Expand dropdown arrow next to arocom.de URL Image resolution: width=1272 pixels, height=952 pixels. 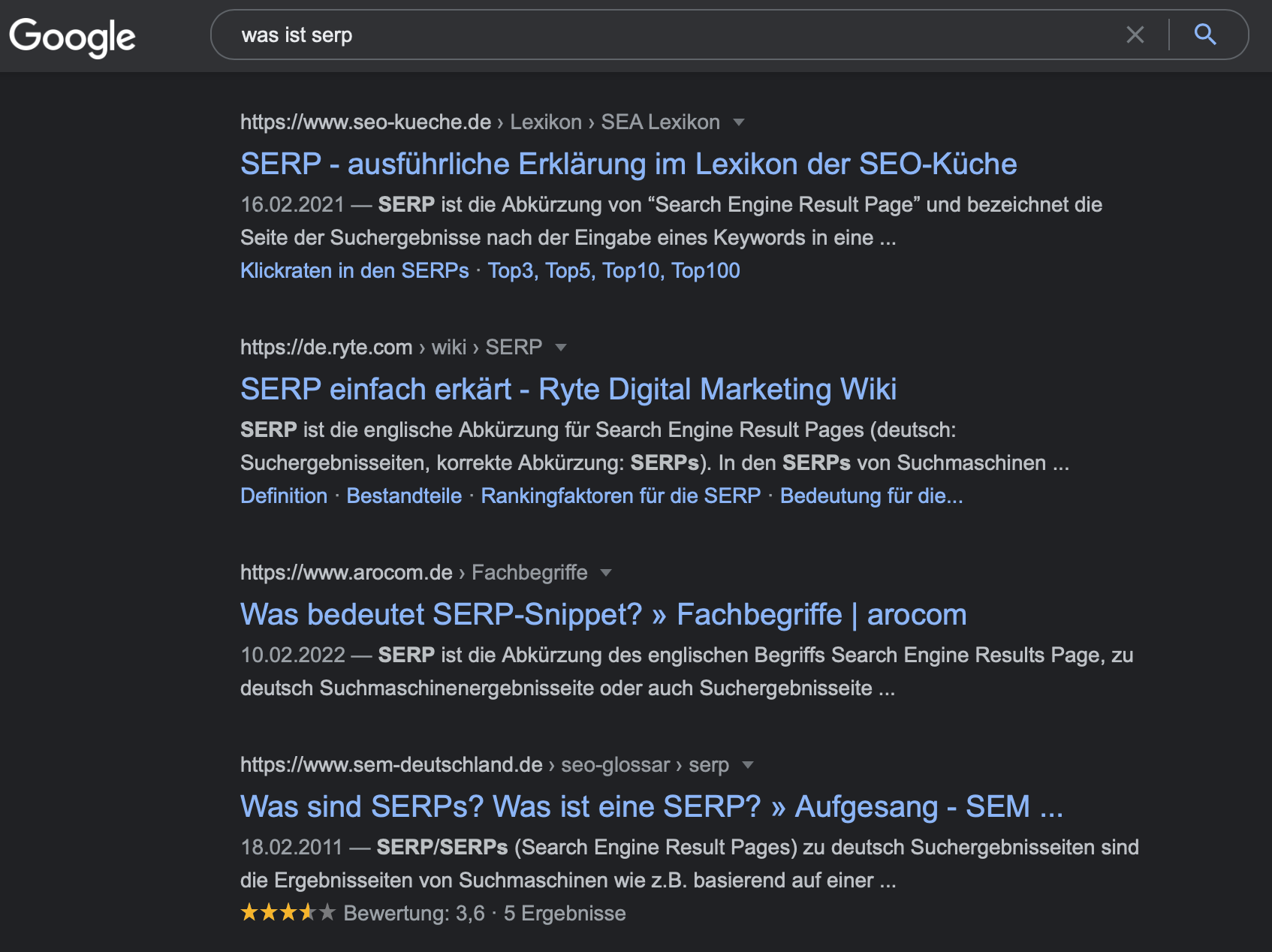(x=606, y=573)
